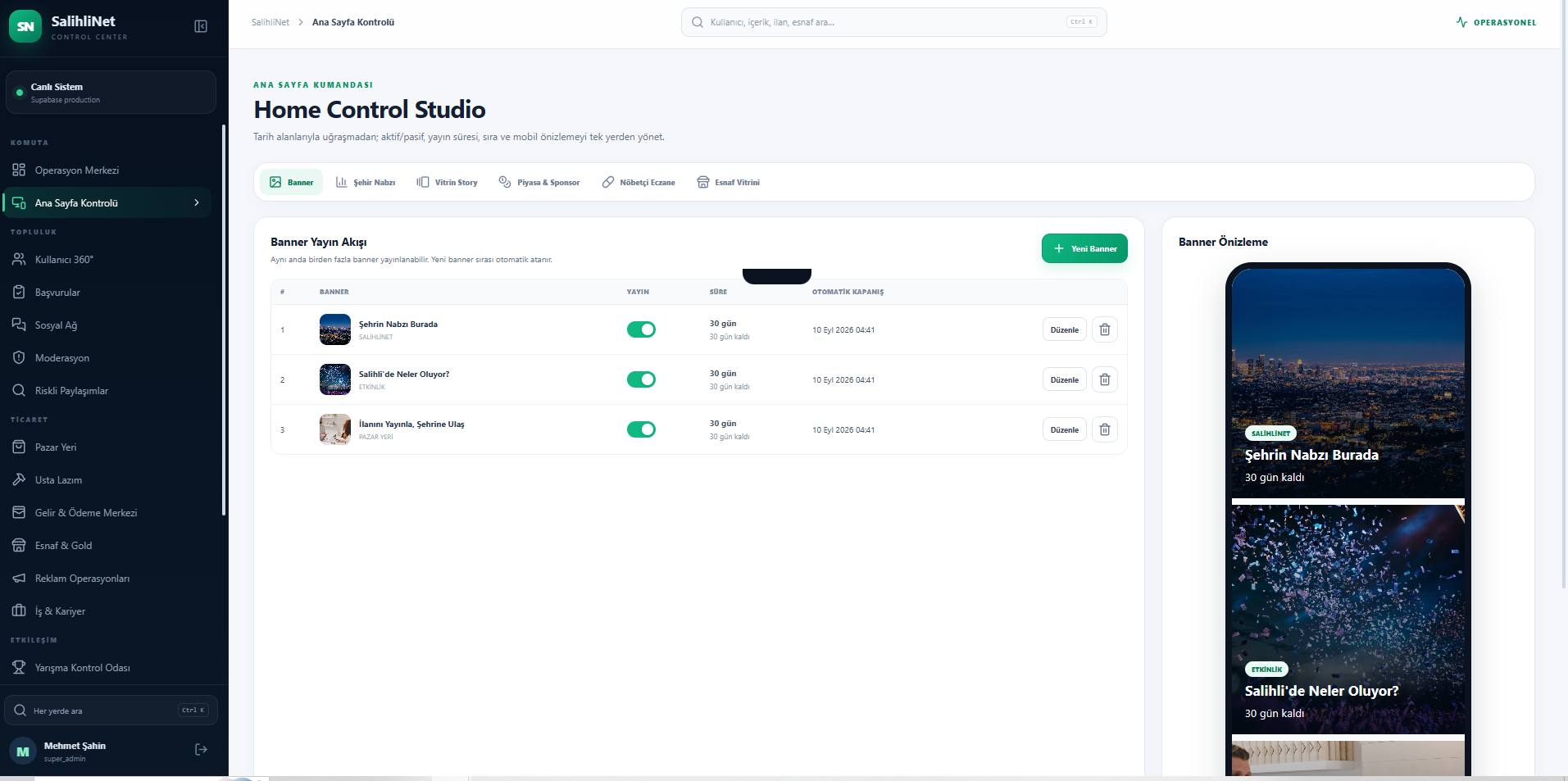Open the Piyasa & Sponsor tab
1568x781 pixels.
tap(539, 182)
